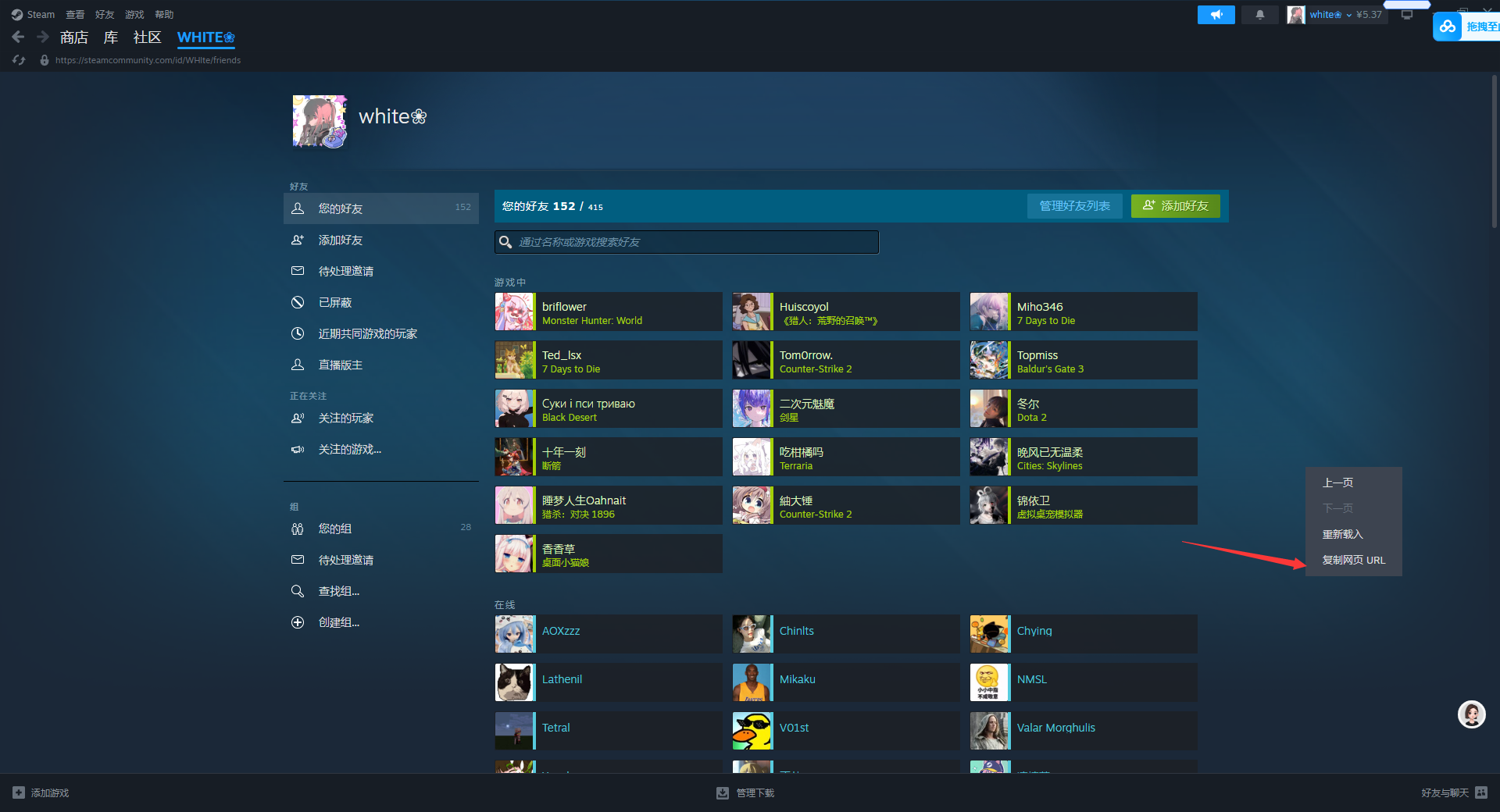
Task: Select 重新载入 in context menu
Action: [x=1354, y=534]
